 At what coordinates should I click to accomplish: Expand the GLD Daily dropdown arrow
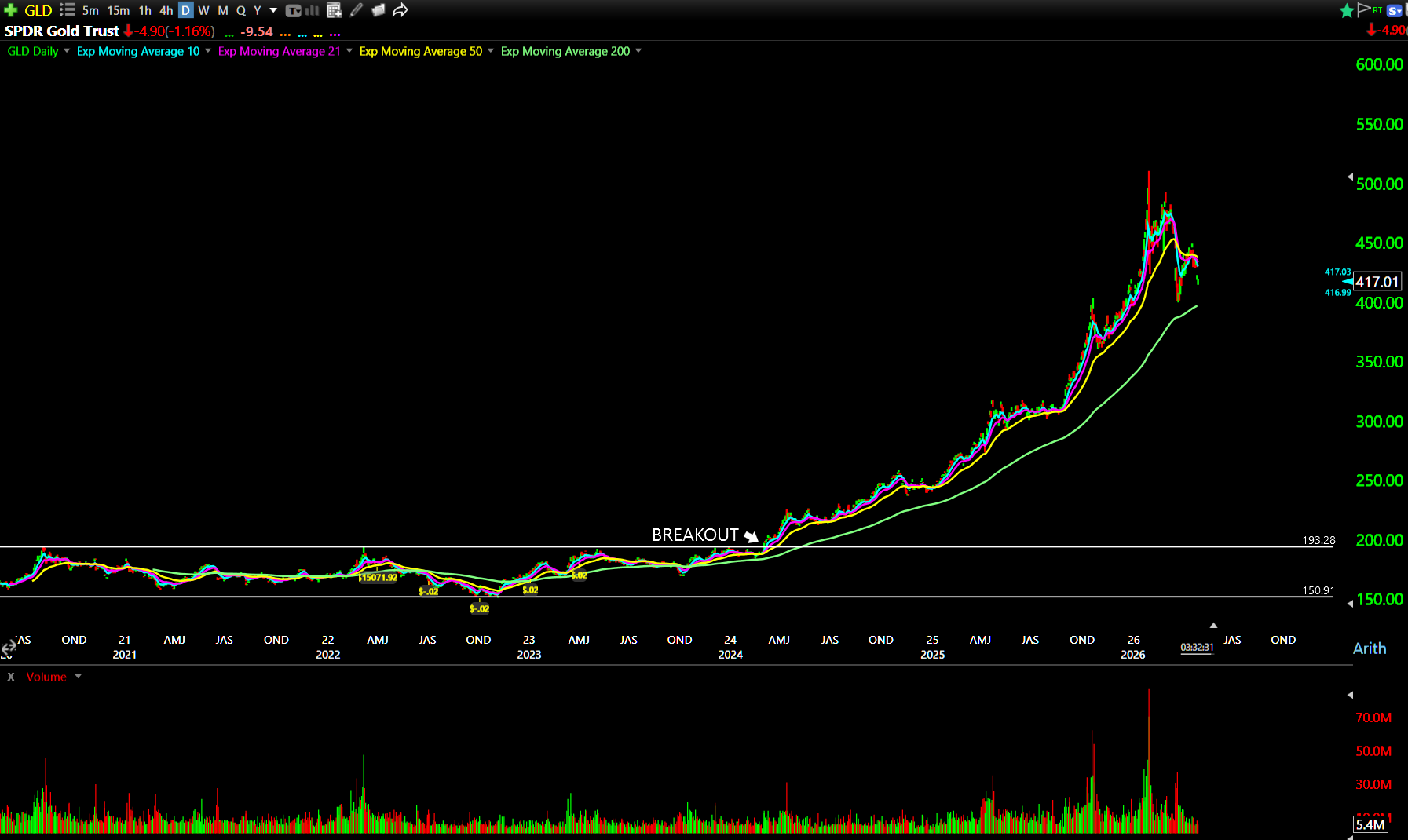67,51
